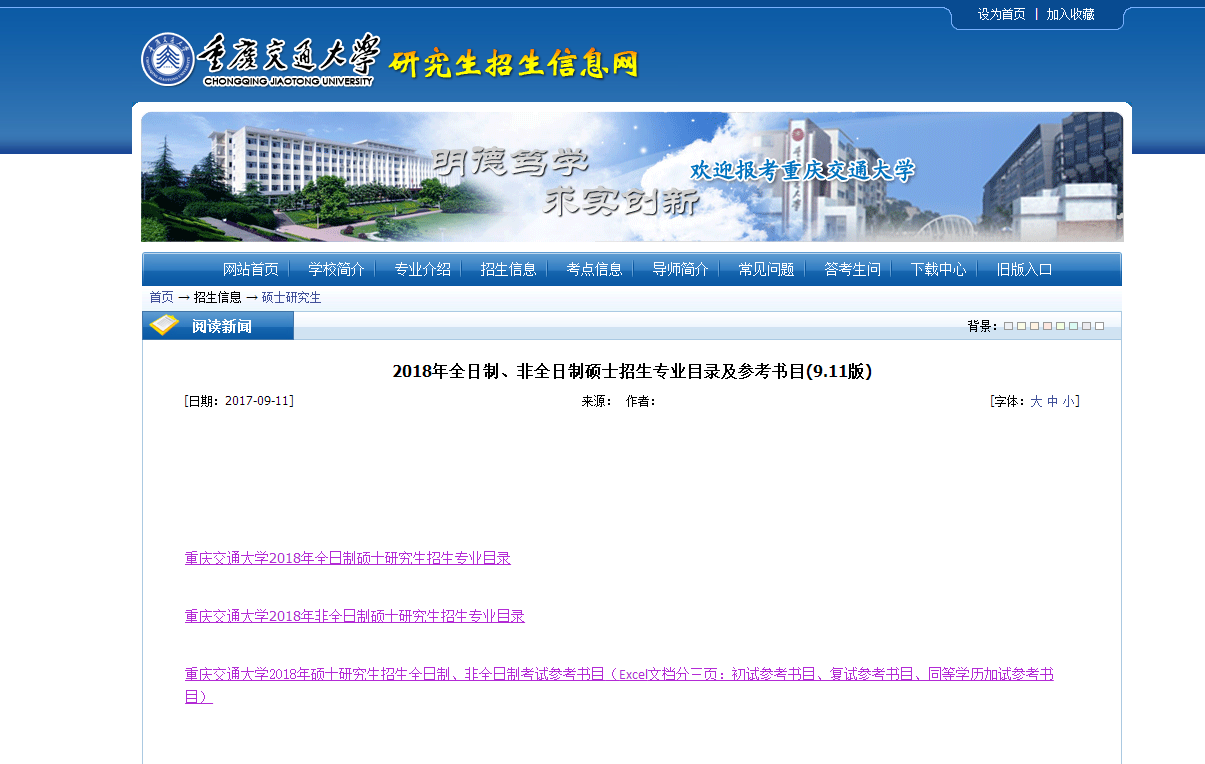Go to 学校简介 in the nav bar

point(336,269)
